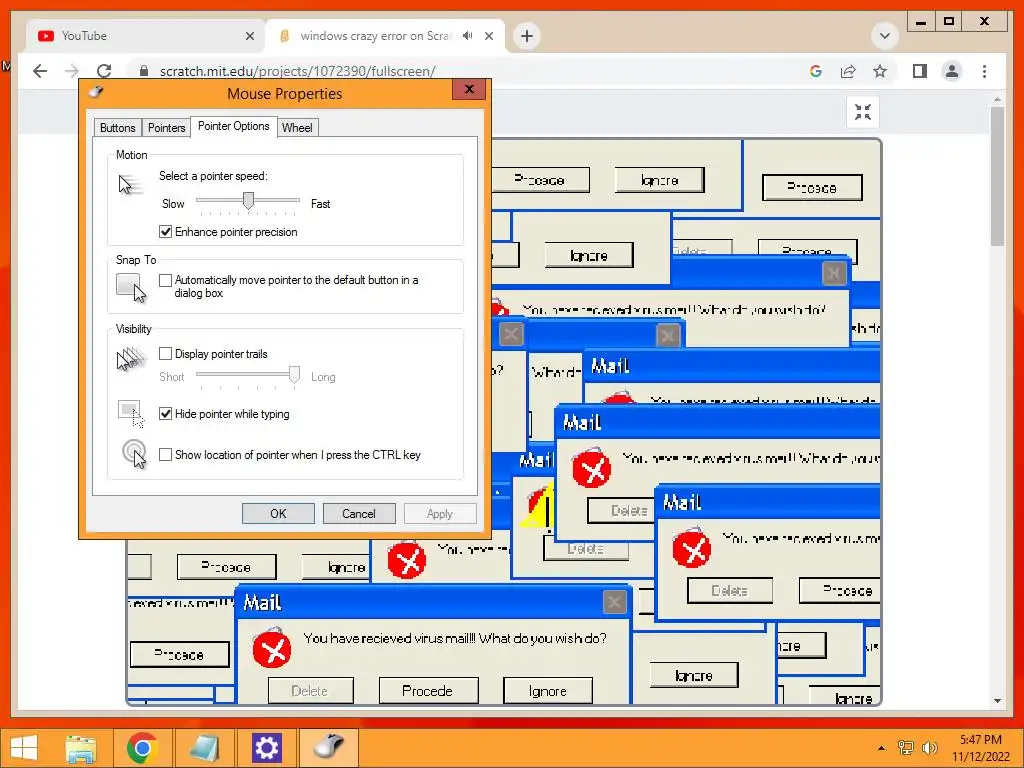Click the red error icon in front Mail dialog
This screenshot has height=768, width=1024.
tap(272, 648)
